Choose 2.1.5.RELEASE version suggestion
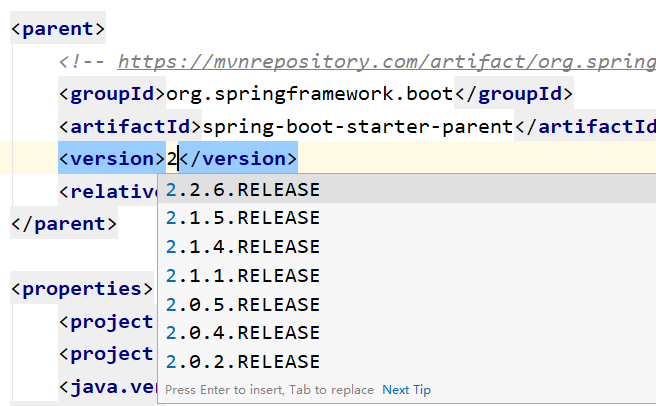The width and height of the screenshot is (656, 406). pyautogui.click(x=407, y=218)
